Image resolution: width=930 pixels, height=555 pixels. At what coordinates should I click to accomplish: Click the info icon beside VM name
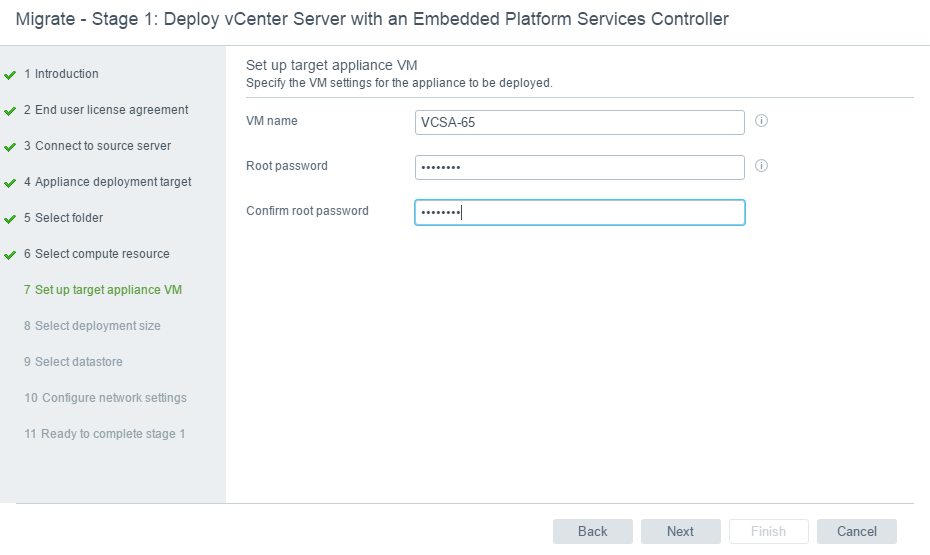[761, 121]
